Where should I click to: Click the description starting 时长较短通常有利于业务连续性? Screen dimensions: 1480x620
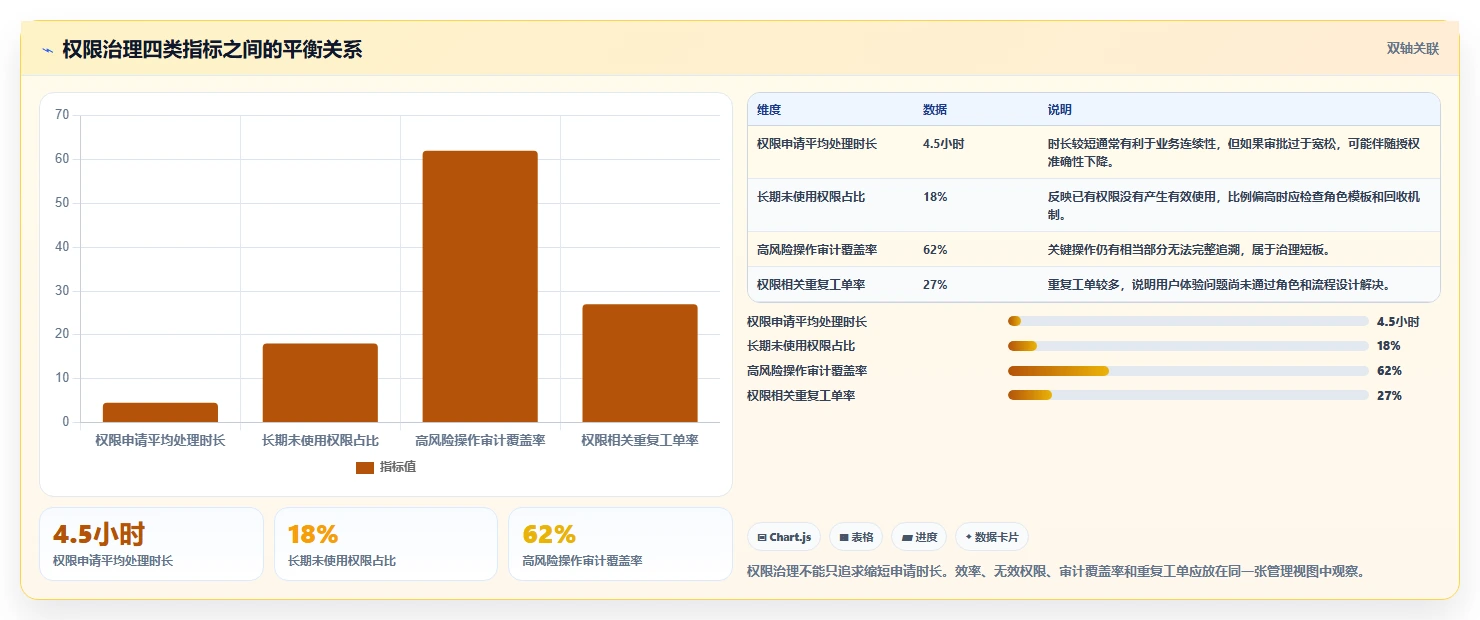click(x=1234, y=152)
